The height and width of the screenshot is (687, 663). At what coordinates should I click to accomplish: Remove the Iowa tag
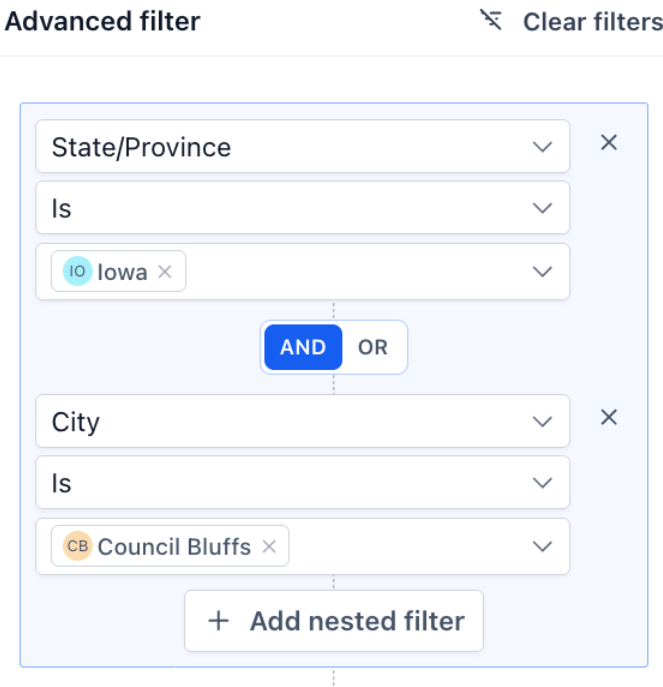coord(165,272)
